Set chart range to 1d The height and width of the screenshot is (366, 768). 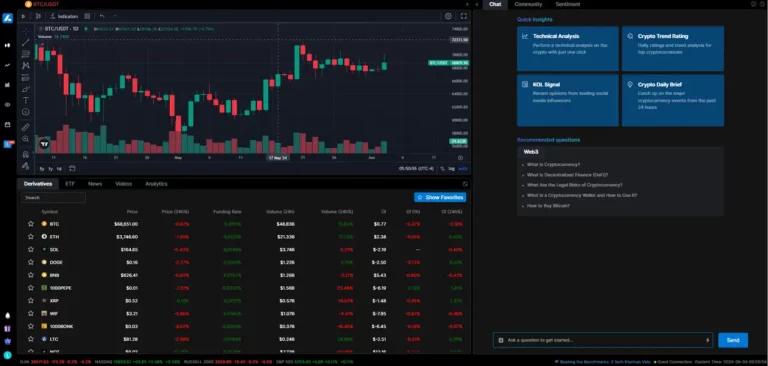(x=59, y=169)
